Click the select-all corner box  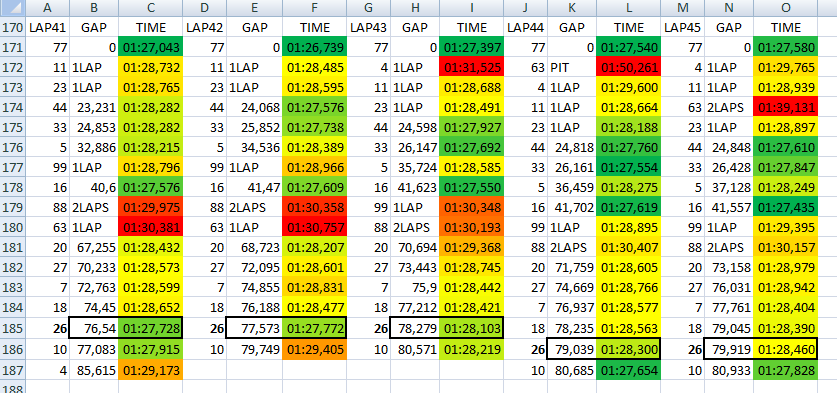click(12, 9)
